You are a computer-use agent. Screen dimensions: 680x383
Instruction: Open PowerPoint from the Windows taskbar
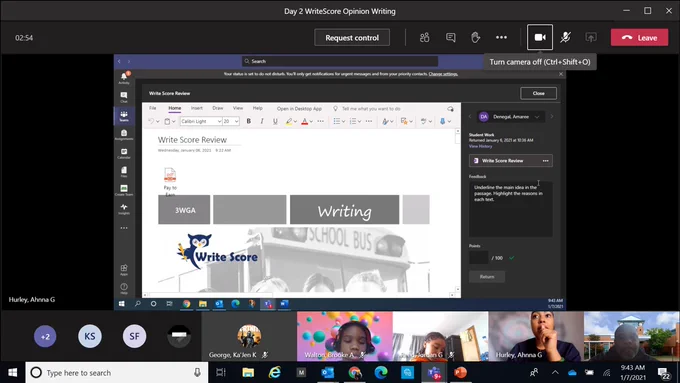(x=461, y=373)
